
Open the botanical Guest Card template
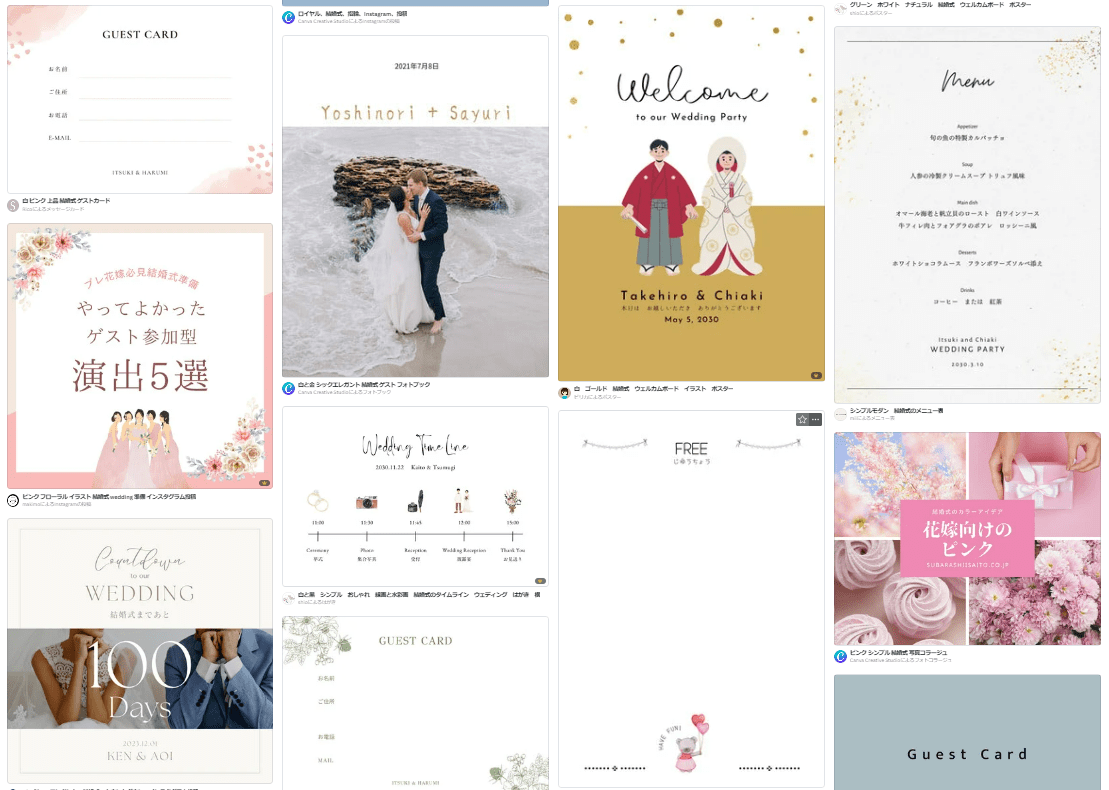(x=415, y=702)
